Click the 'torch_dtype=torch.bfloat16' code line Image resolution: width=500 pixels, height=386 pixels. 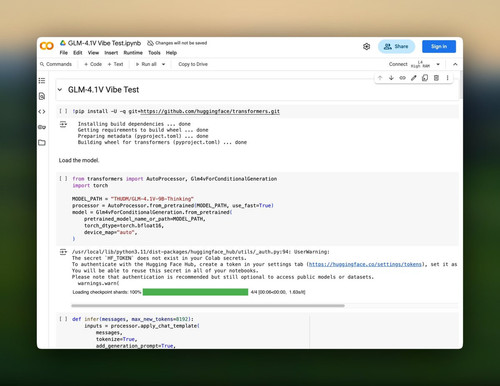[x=124, y=226]
